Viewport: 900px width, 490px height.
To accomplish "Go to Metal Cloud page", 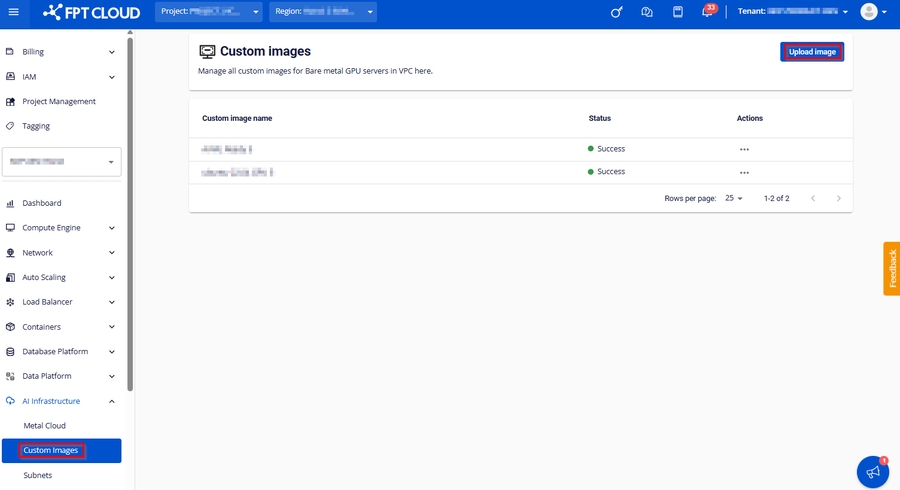I will tap(45, 426).
